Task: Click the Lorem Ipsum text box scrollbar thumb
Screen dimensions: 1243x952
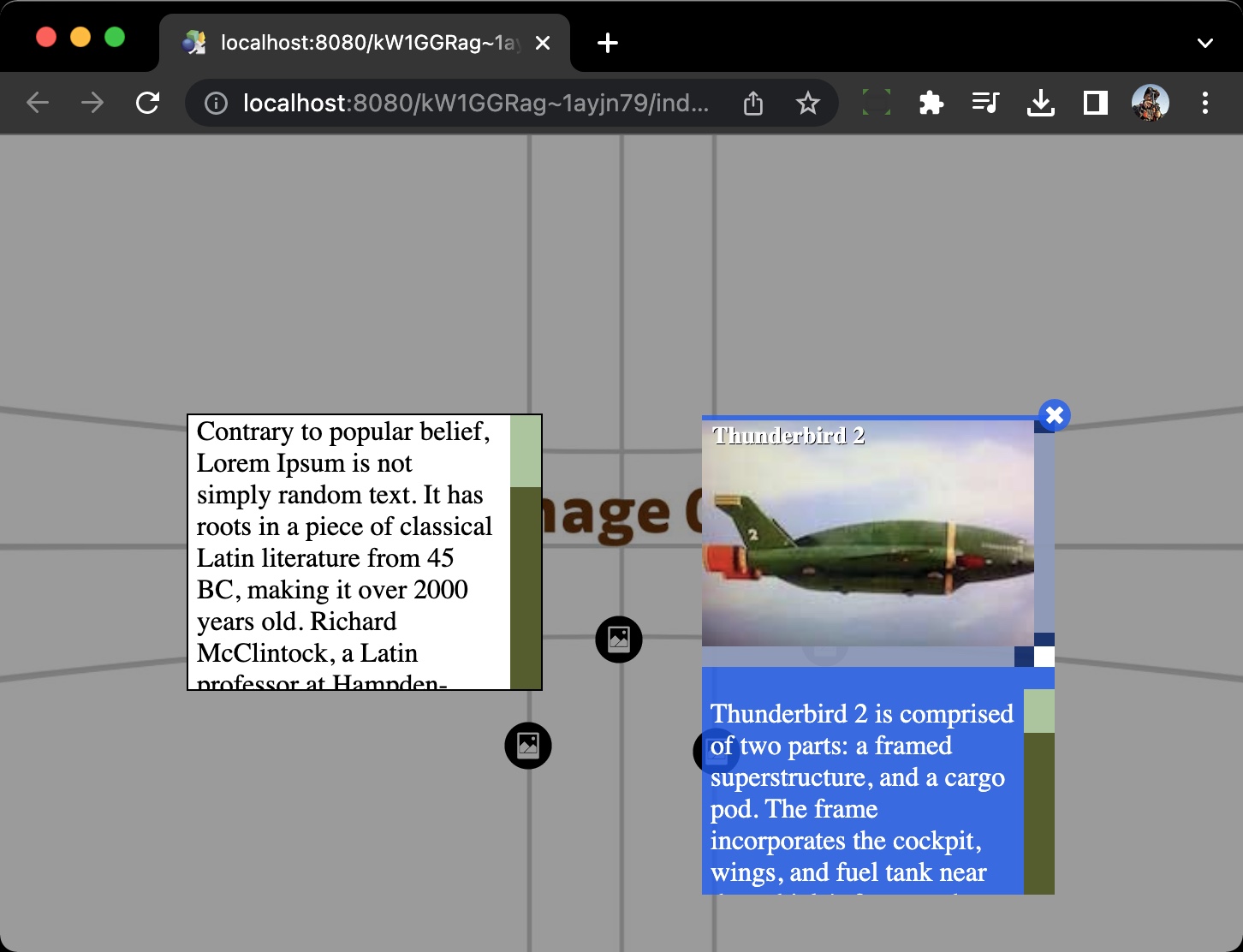Action: point(526,452)
